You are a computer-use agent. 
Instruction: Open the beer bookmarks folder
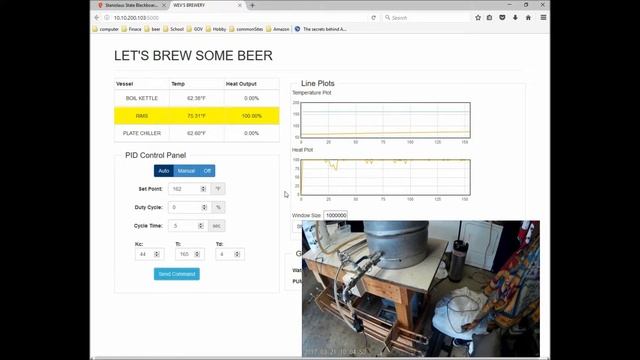(152, 29)
